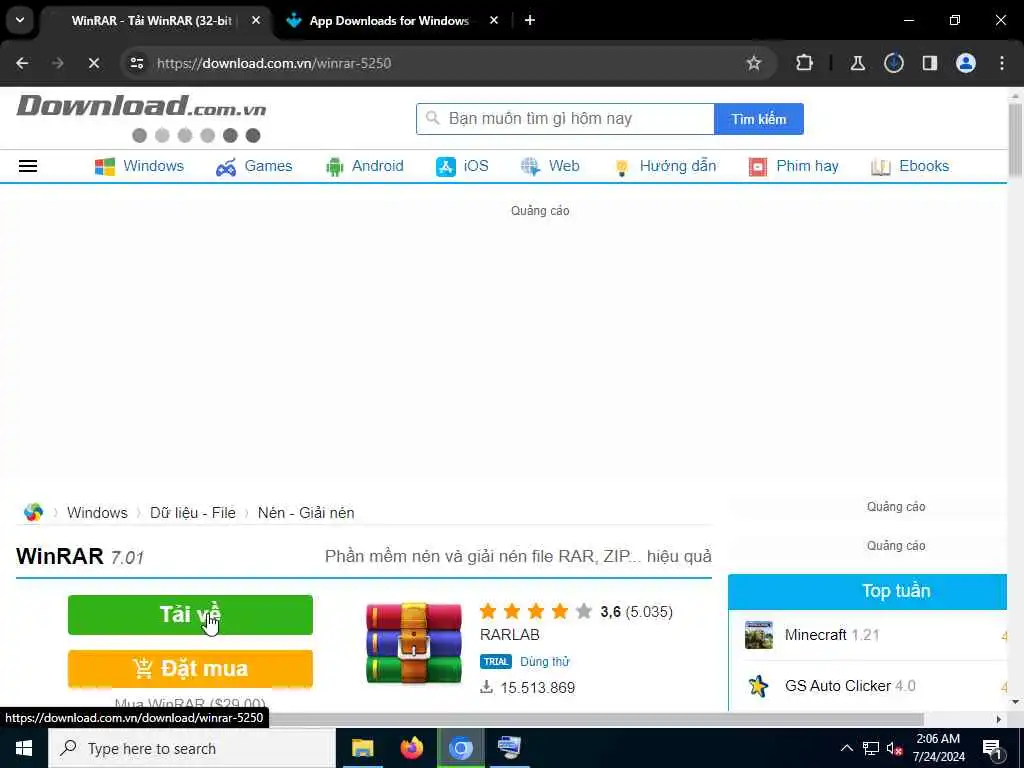Screen dimensions: 1024x768
Task: Bookmark this page with the star icon
Action: click(754, 63)
